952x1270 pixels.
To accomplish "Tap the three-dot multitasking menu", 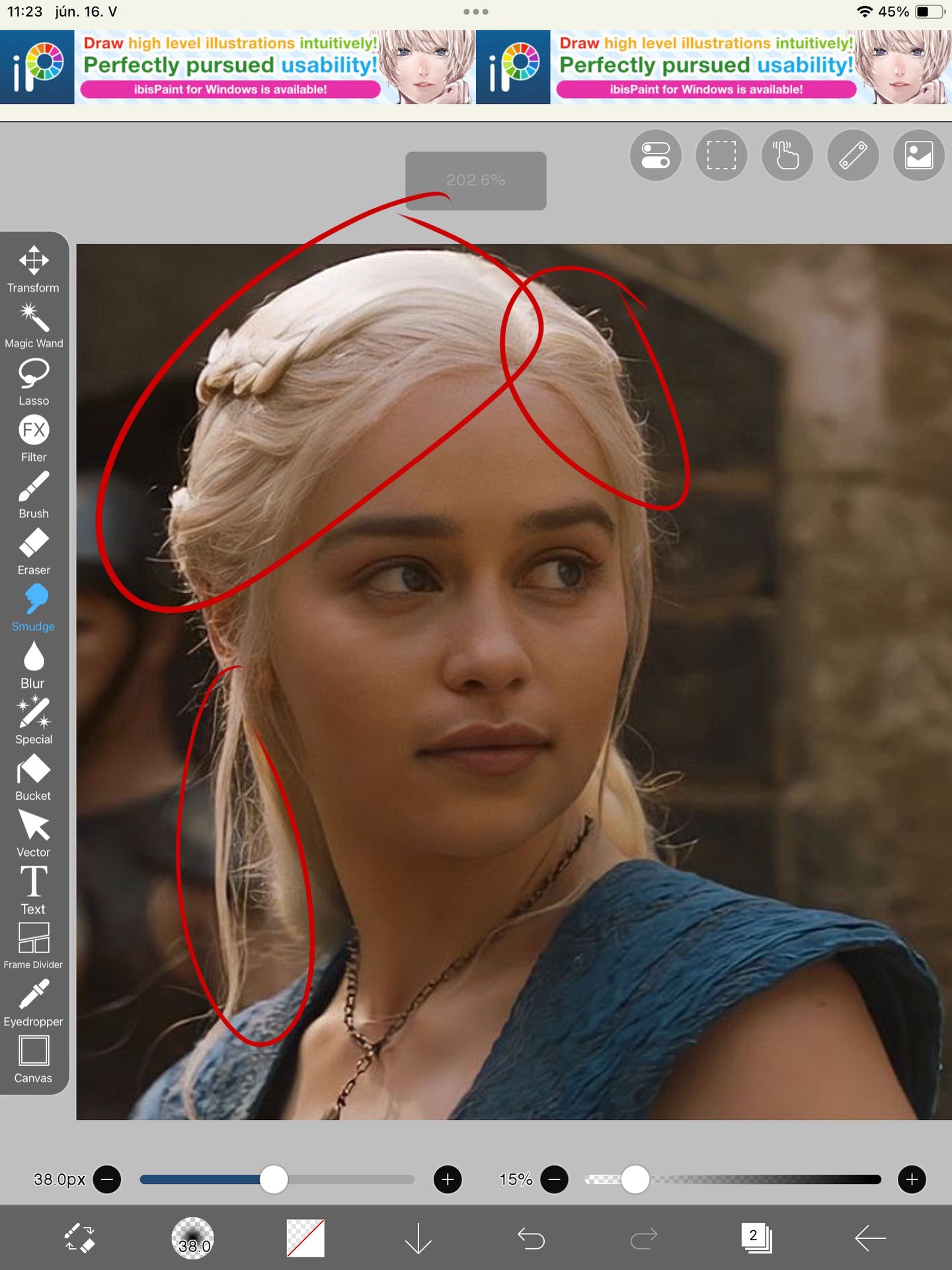I will point(476,12).
